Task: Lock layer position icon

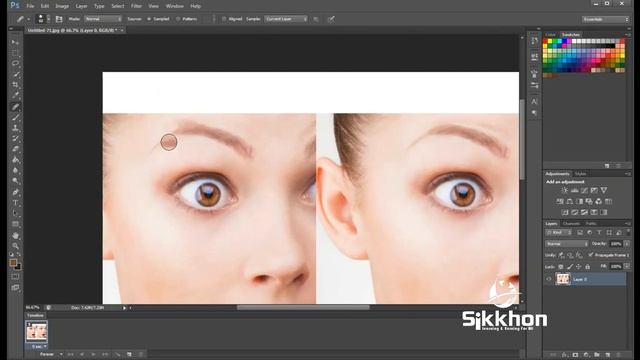Action: pyautogui.click(x=578, y=267)
